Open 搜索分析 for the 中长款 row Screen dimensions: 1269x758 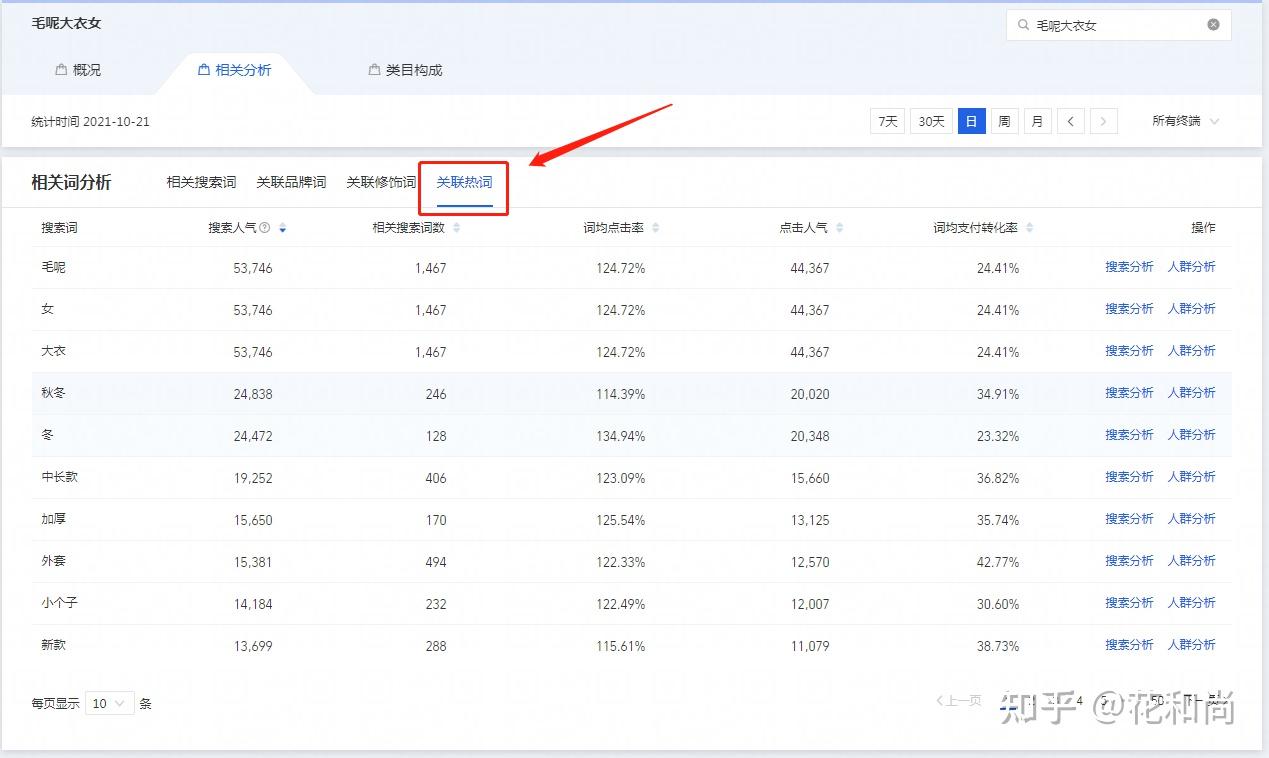[1129, 477]
